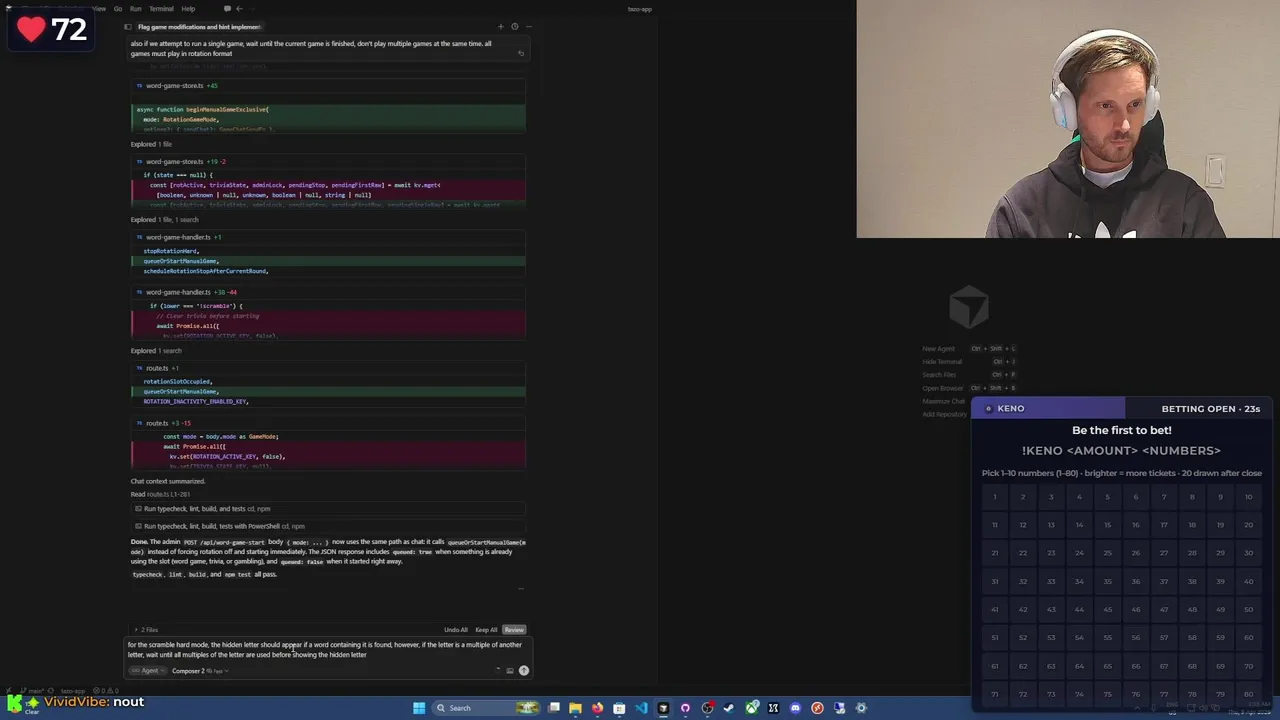Open Visual Studio Code from the taskbar
The image size is (1280, 720).
pyautogui.click(x=641, y=708)
